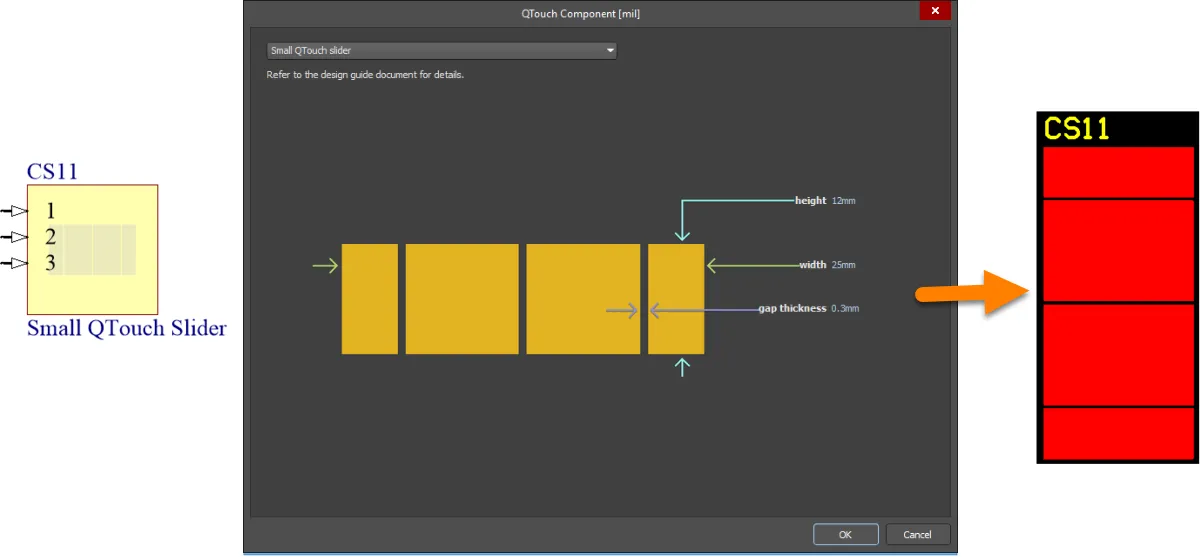Select the 'Small QTouch Slider' schematic comment
Image resolution: width=1200 pixels, height=557 pixels.
pyautogui.click(x=127, y=328)
